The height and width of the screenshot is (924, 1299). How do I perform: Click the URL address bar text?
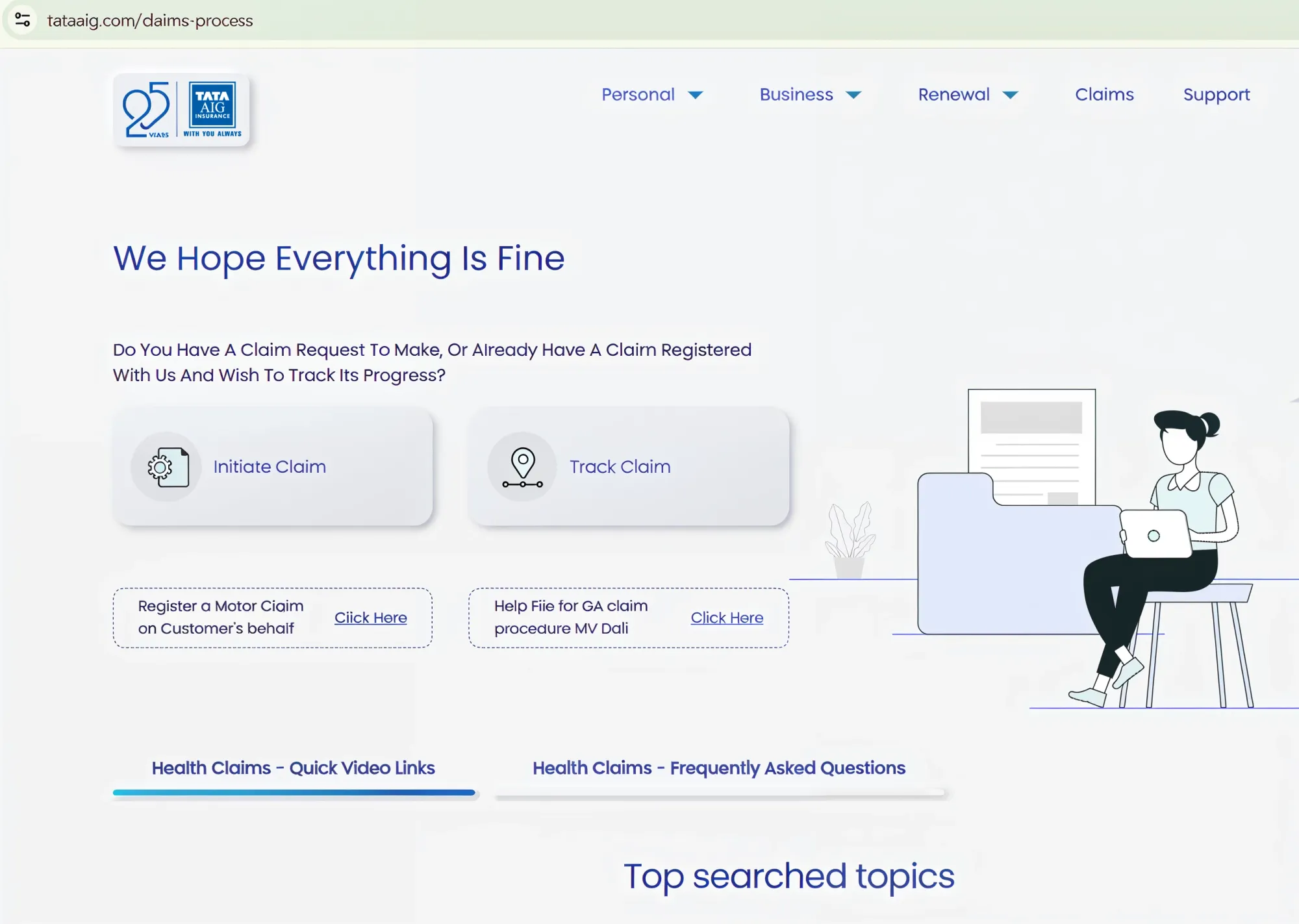tap(150, 21)
